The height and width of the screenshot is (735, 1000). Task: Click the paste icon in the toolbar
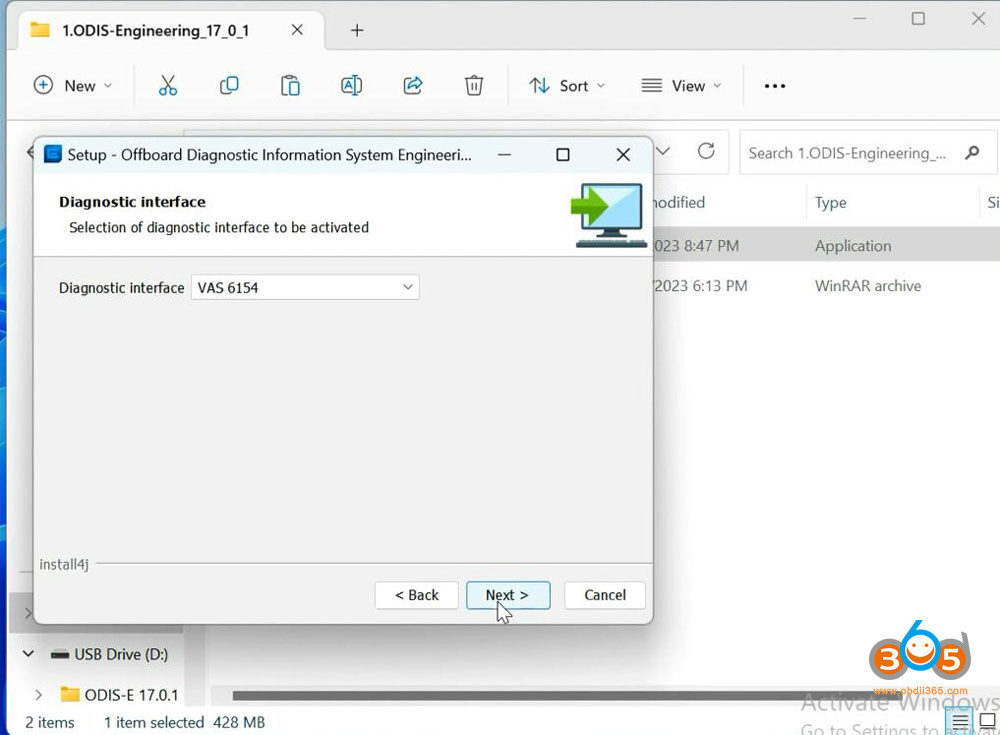click(x=290, y=85)
